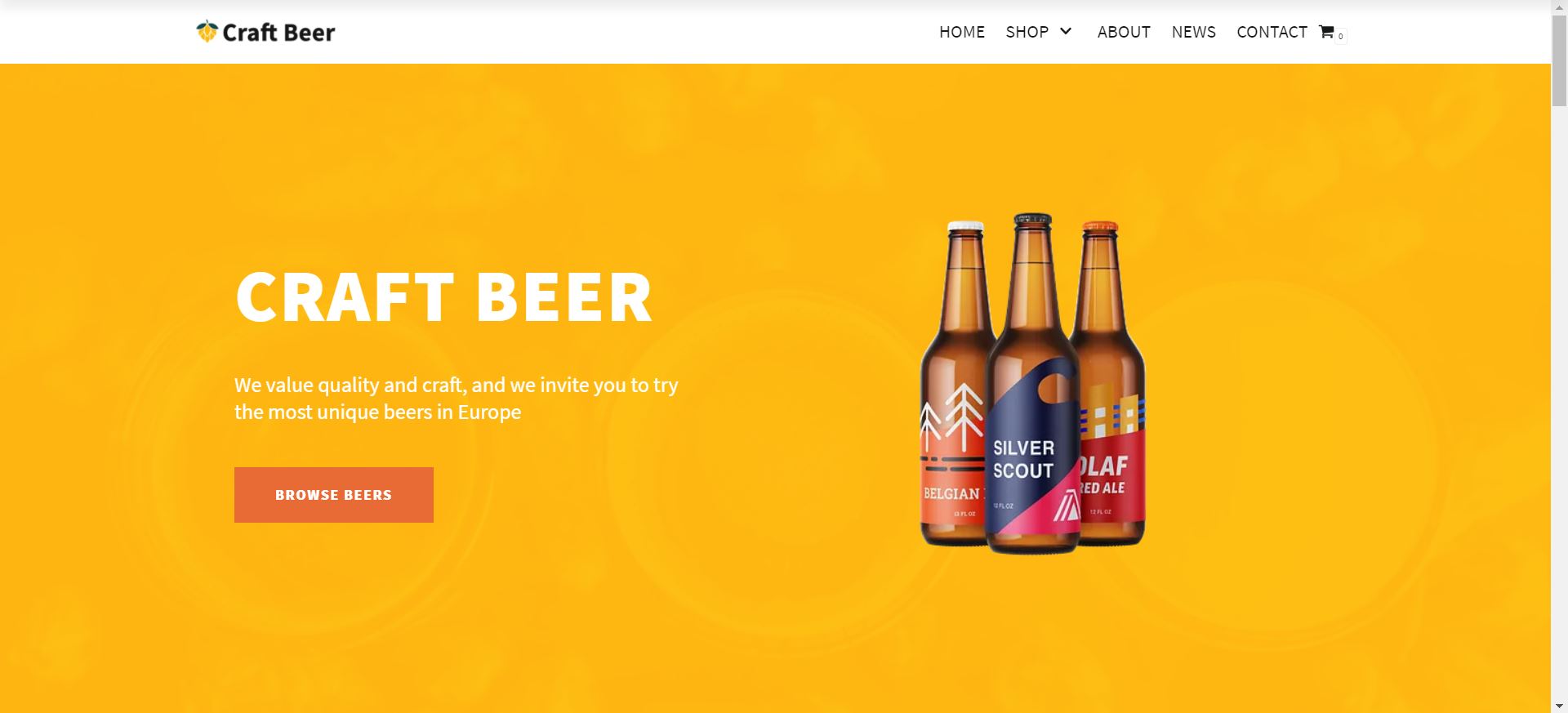1568x713 pixels.
Task: Click the scrollbar up arrow
Action: 1559,7
